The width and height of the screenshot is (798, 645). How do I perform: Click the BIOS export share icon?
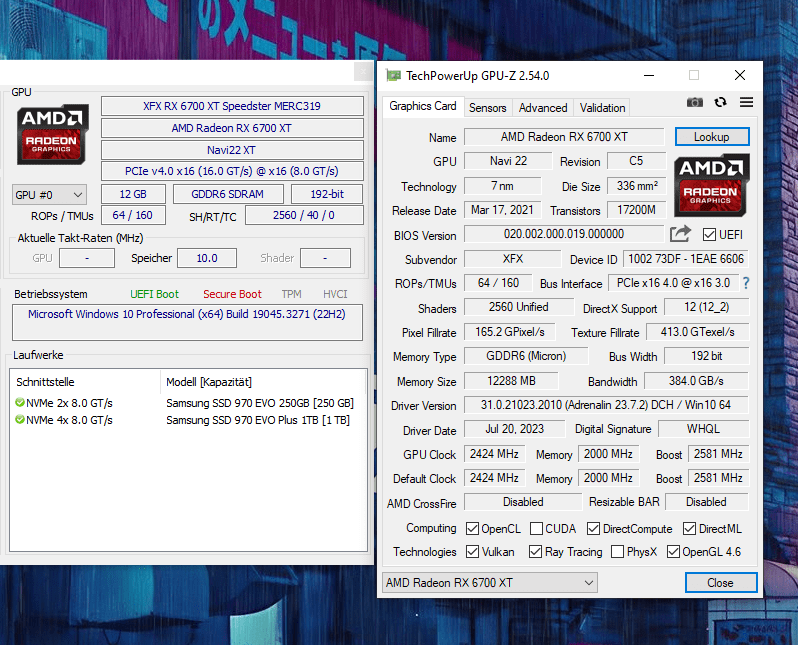(x=680, y=234)
